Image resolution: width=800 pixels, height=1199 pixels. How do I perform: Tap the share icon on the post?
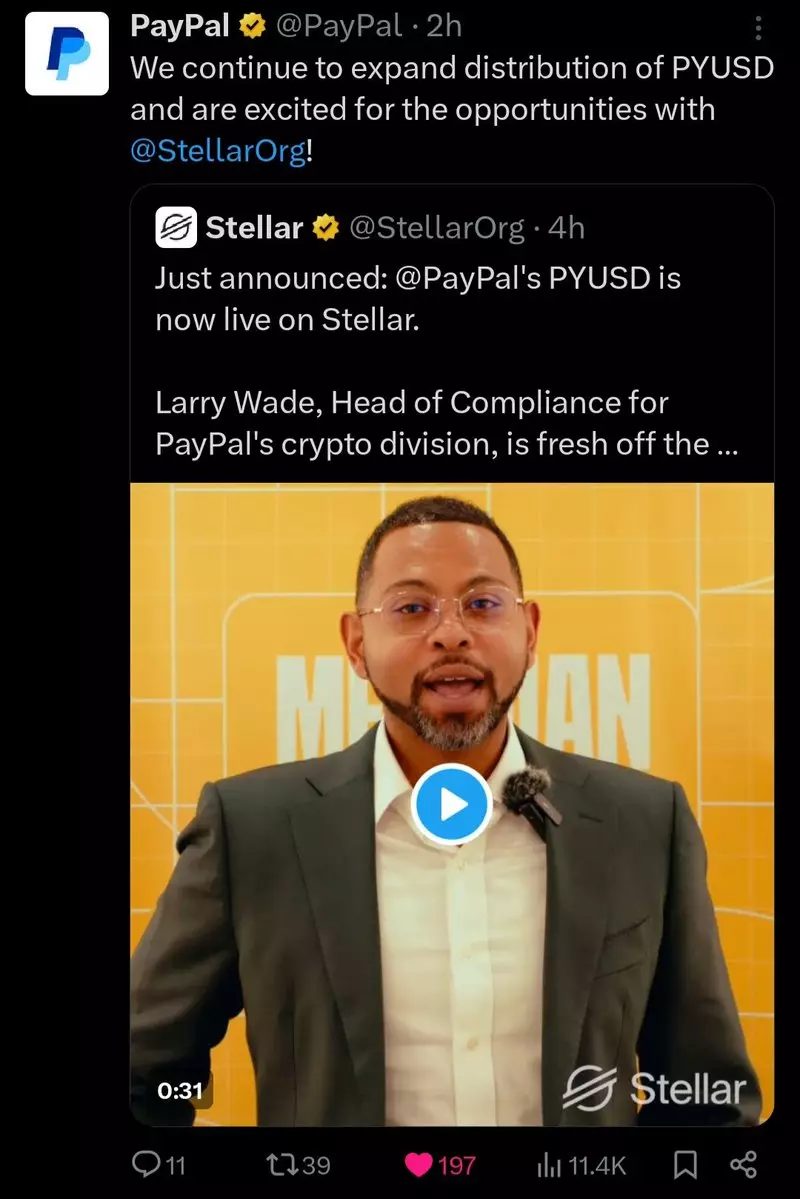click(743, 1165)
